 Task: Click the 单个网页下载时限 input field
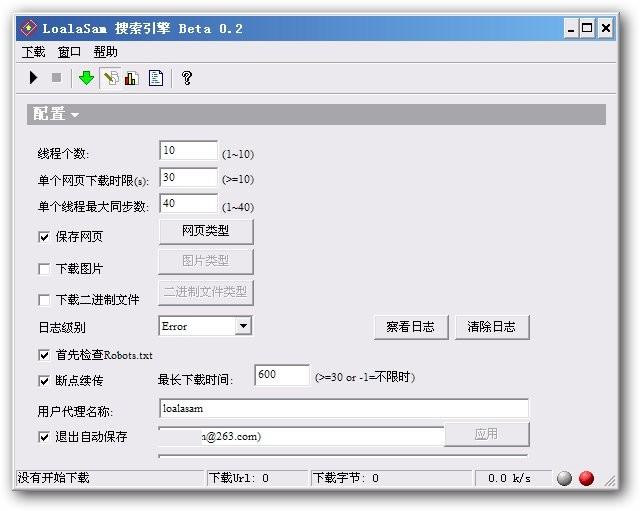click(188, 177)
